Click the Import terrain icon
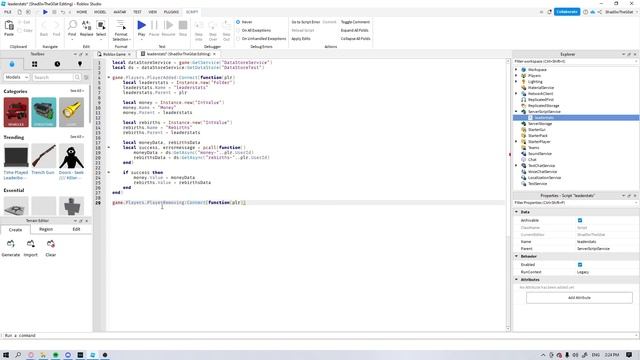This screenshot has height=360, width=640. pos(31,244)
